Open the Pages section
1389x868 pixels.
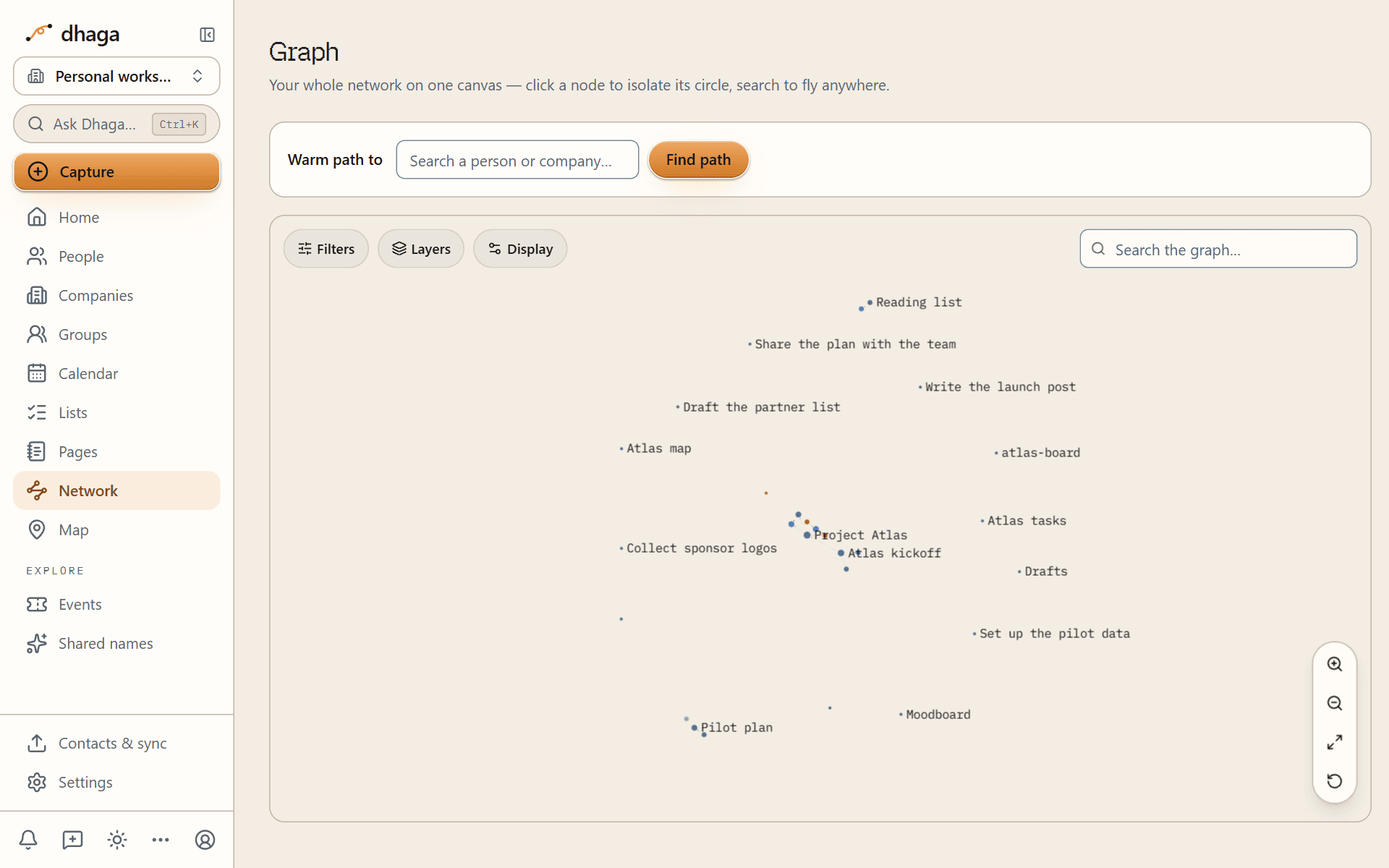click(x=116, y=451)
